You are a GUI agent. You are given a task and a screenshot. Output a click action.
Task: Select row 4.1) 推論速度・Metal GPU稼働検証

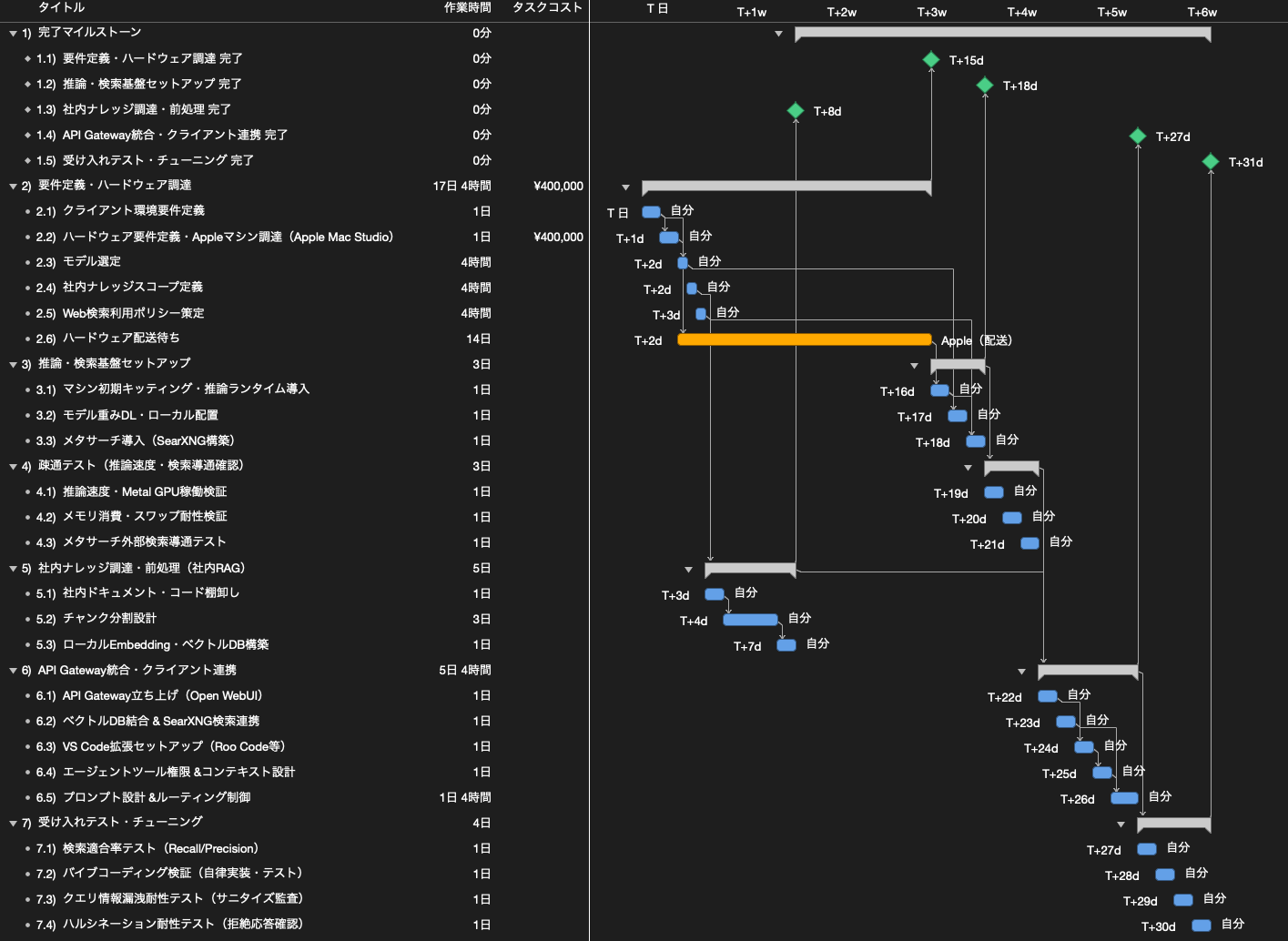294,491
